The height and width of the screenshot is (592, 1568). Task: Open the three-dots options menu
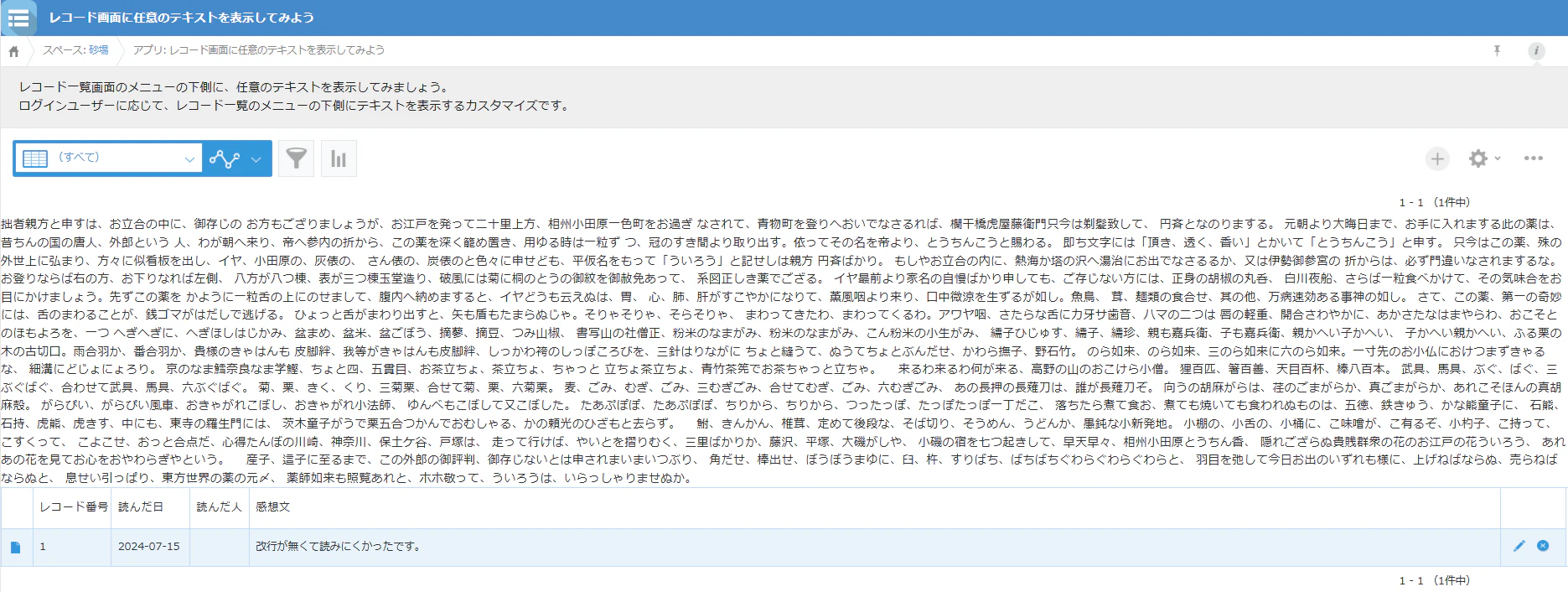[x=1534, y=158]
